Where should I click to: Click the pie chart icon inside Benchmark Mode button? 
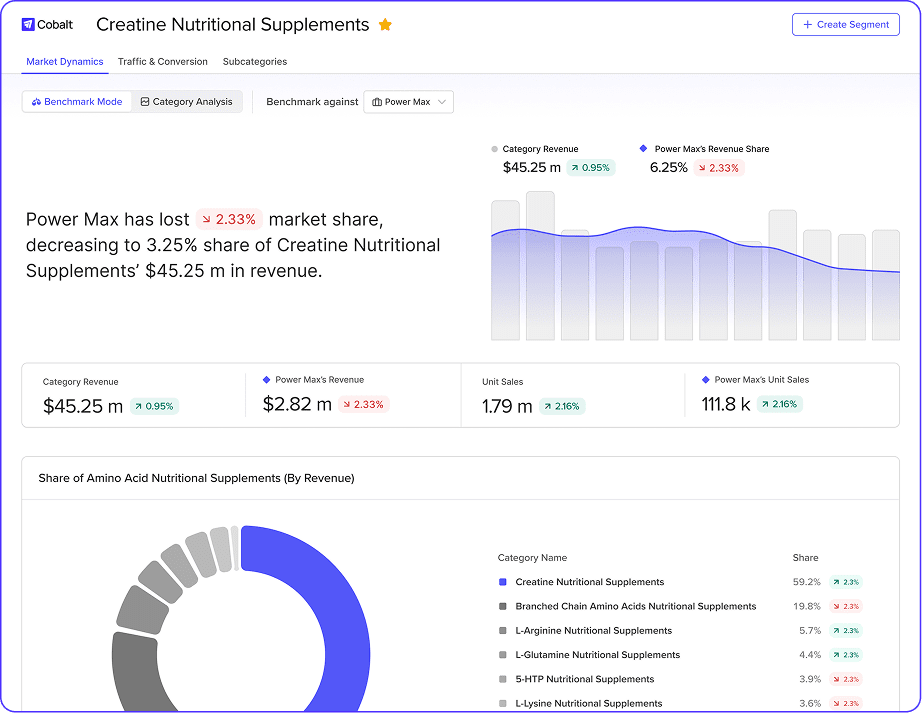[x=39, y=101]
